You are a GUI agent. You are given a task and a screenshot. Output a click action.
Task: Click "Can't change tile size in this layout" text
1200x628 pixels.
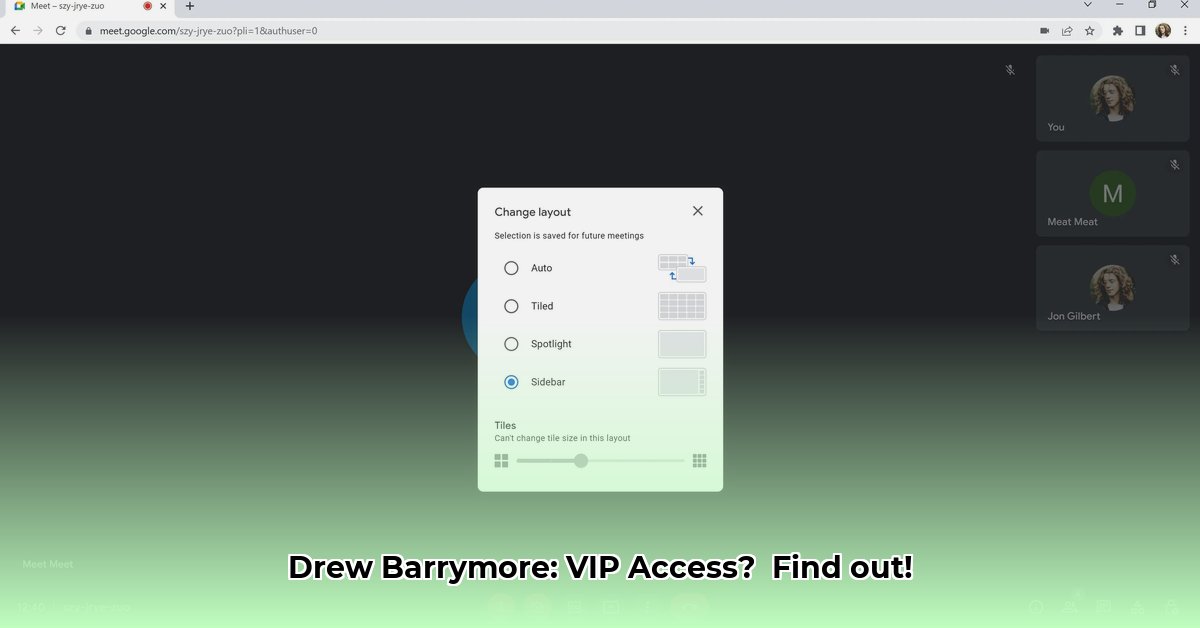click(x=562, y=438)
